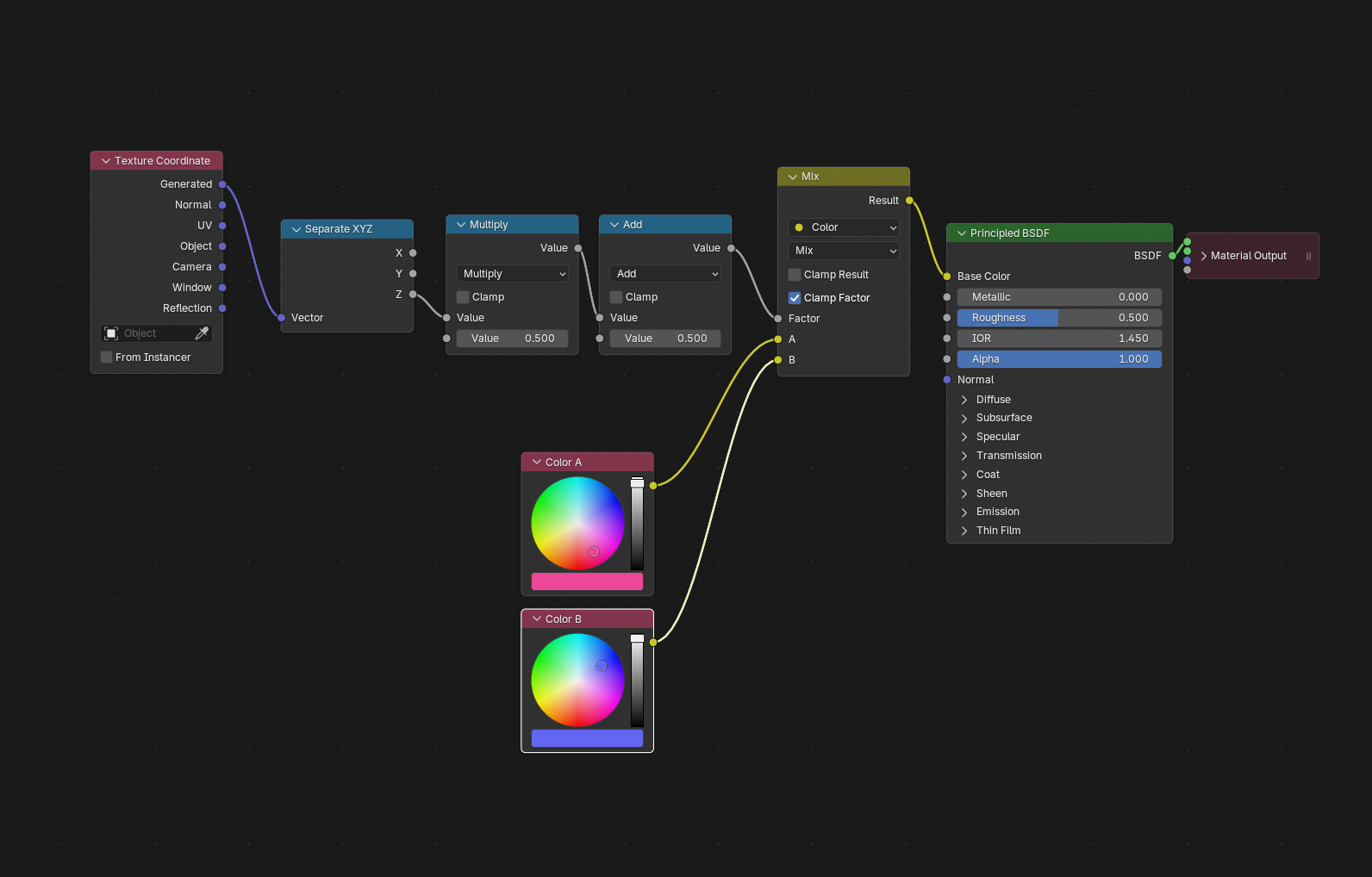Collapse the Color B node
This screenshot has width=1372, height=877.
click(x=537, y=619)
